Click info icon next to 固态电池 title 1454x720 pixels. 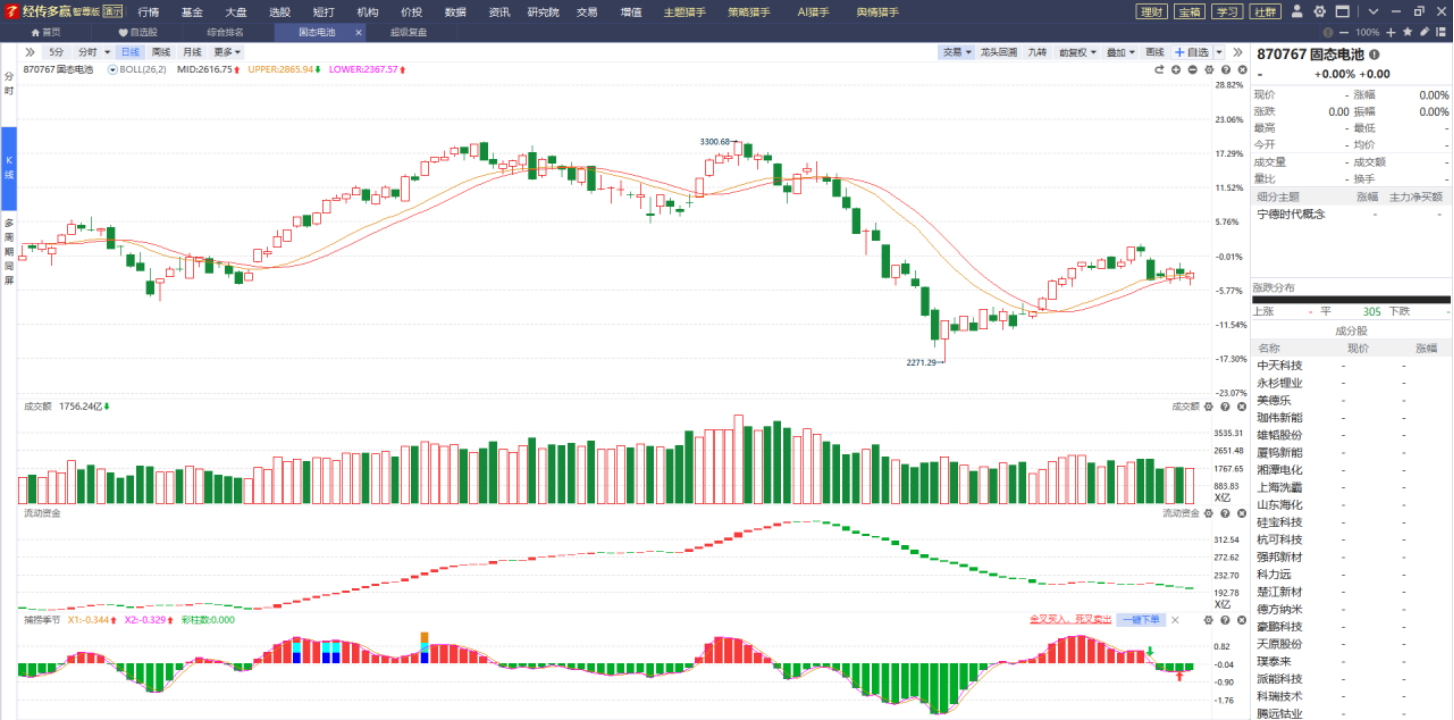pyautogui.click(x=1374, y=54)
